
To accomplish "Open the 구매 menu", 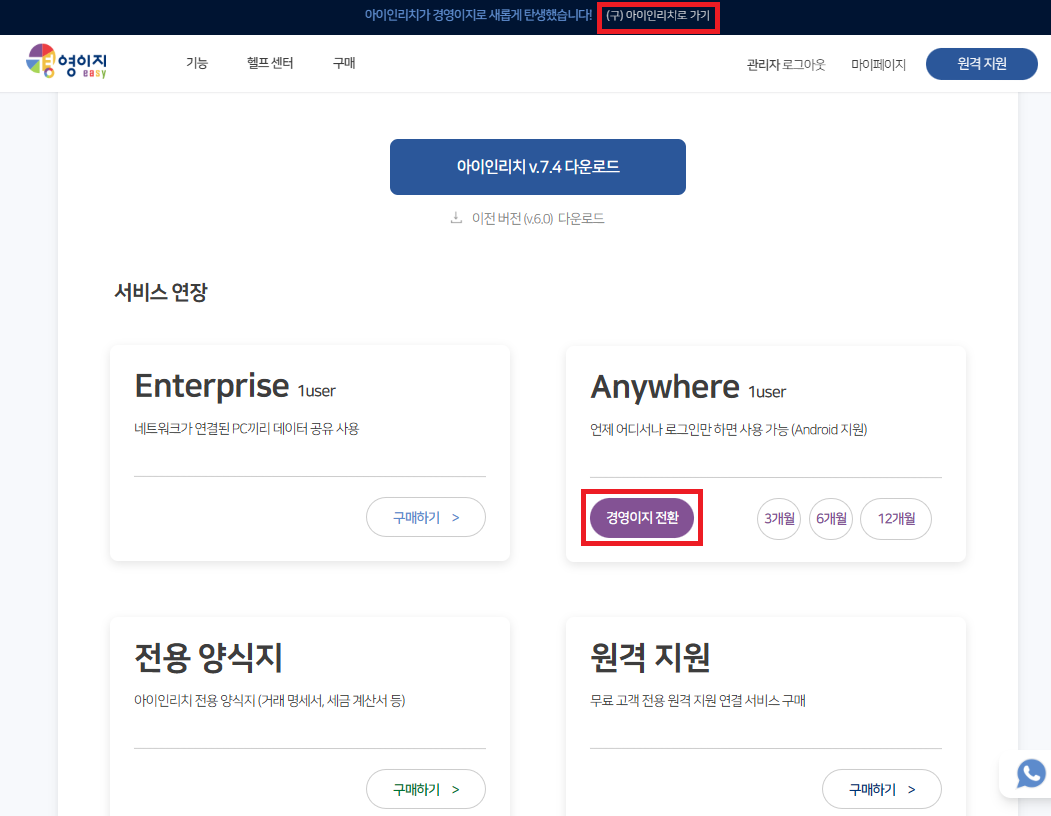I will pos(344,63).
